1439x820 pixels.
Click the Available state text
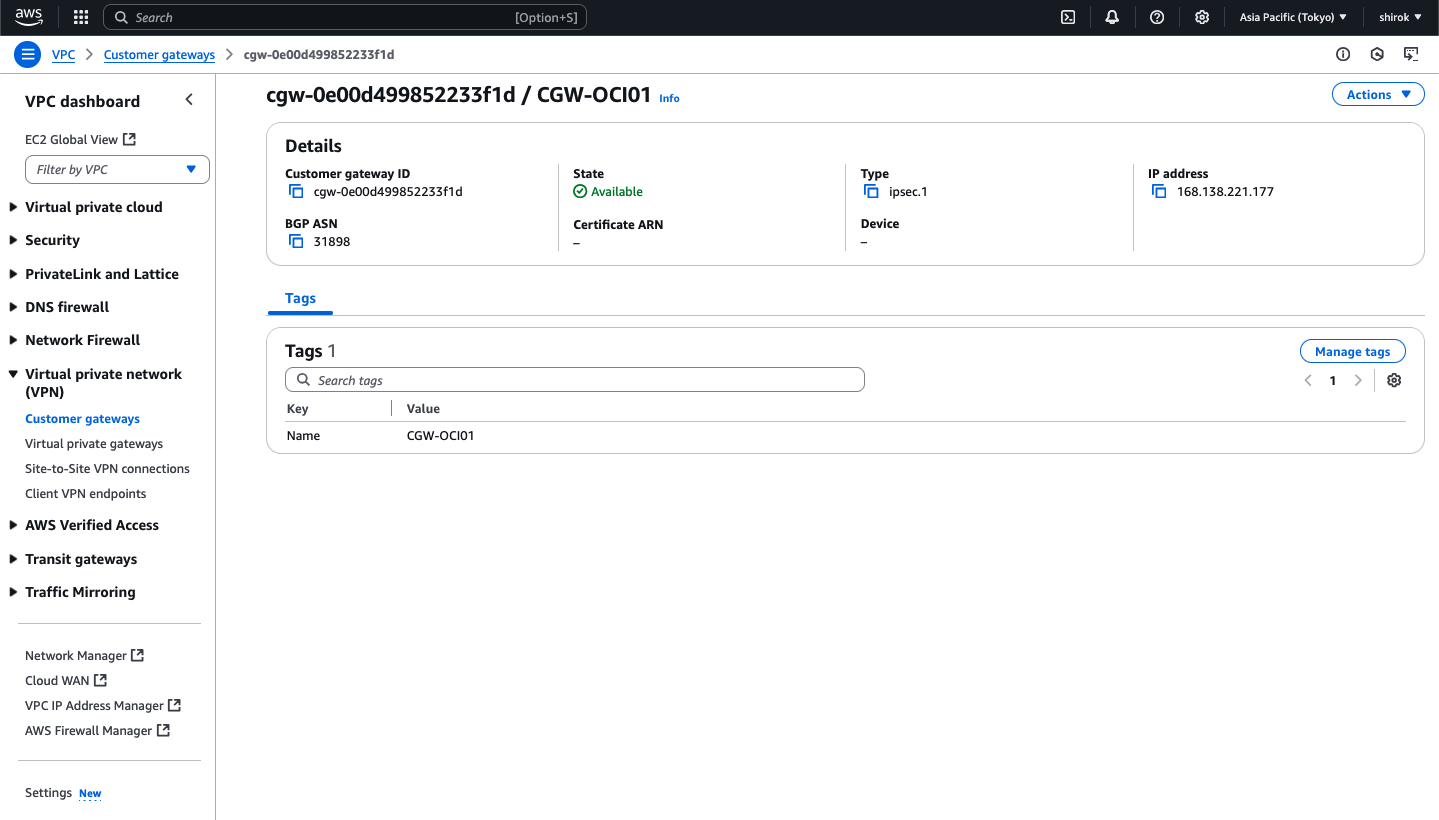tap(616, 191)
